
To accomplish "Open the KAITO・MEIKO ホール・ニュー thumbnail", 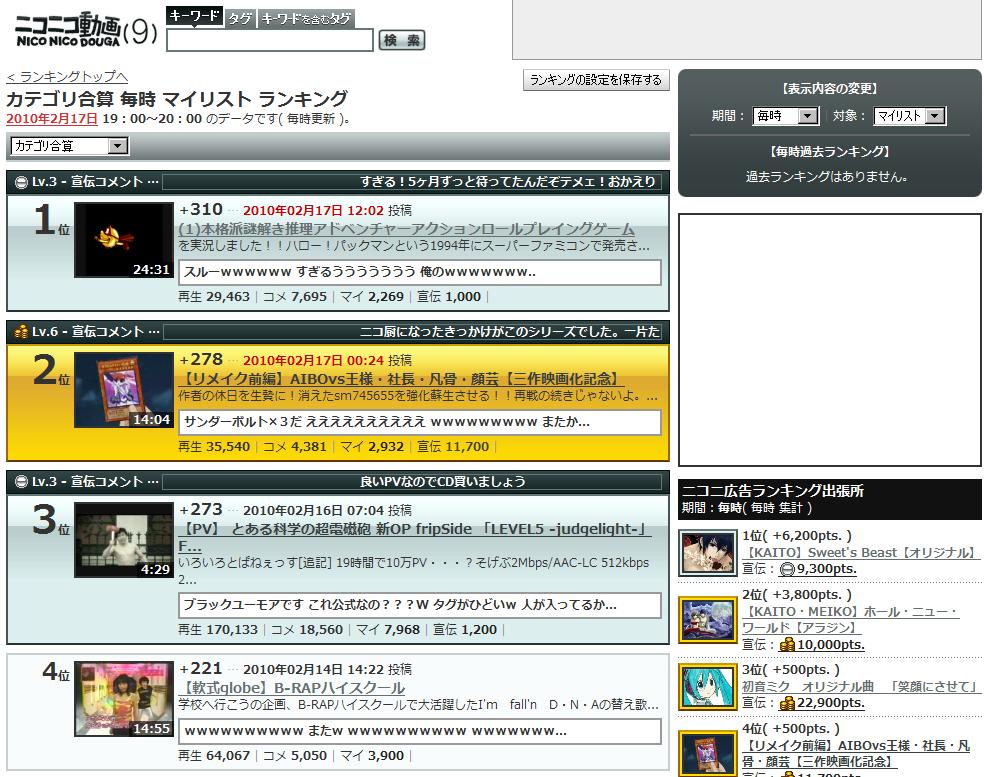I will pyautogui.click(x=708, y=620).
